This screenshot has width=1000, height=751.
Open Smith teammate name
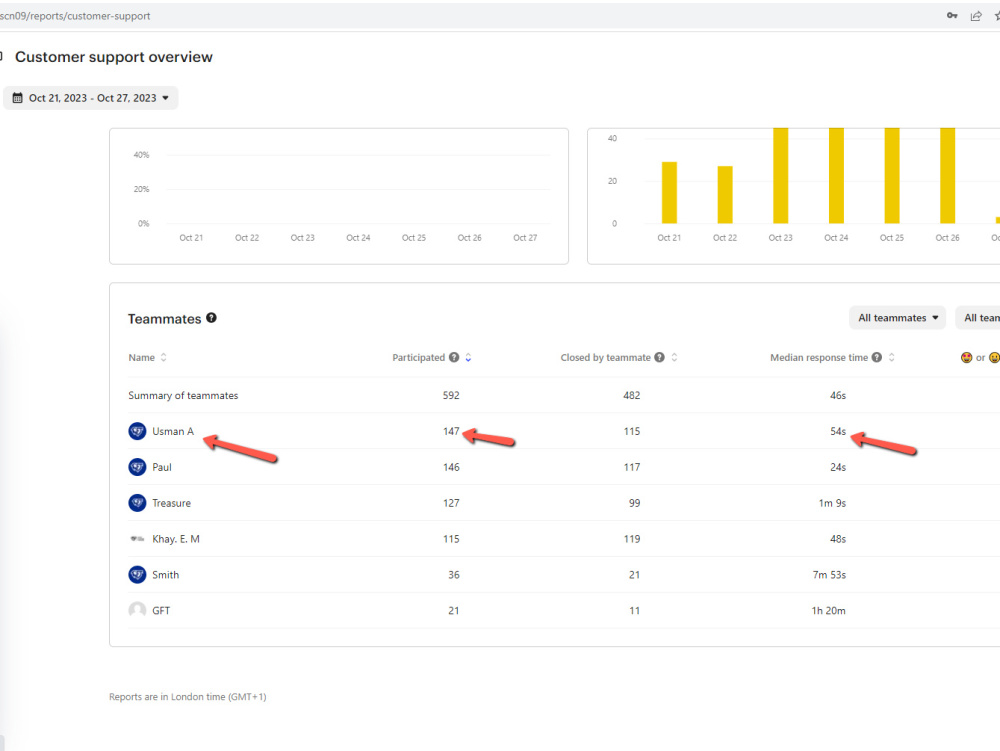click(x=165, y=574)
